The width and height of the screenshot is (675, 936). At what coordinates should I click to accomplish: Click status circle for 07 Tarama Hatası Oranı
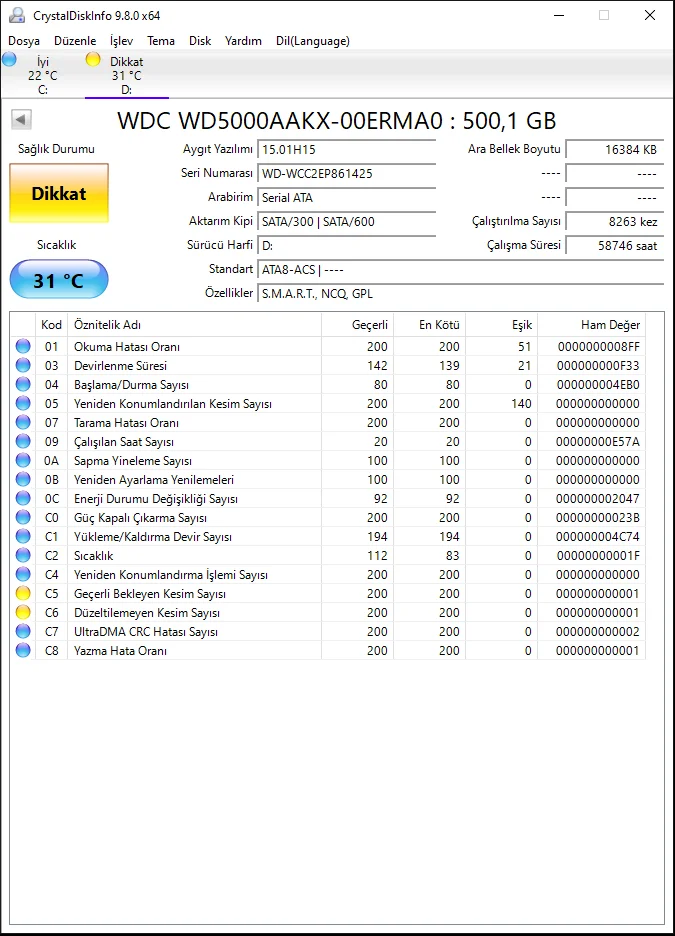coord(23,422)
